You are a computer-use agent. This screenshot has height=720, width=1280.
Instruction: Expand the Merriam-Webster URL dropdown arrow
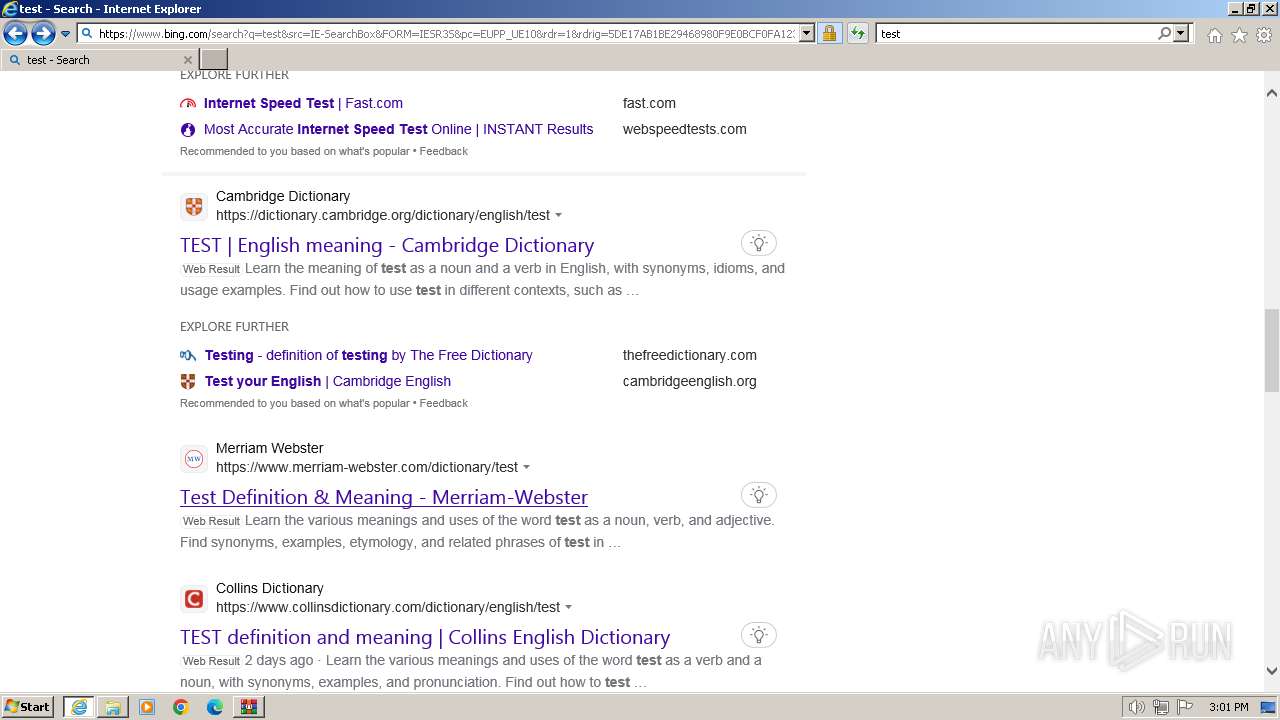tap(526, 468)
